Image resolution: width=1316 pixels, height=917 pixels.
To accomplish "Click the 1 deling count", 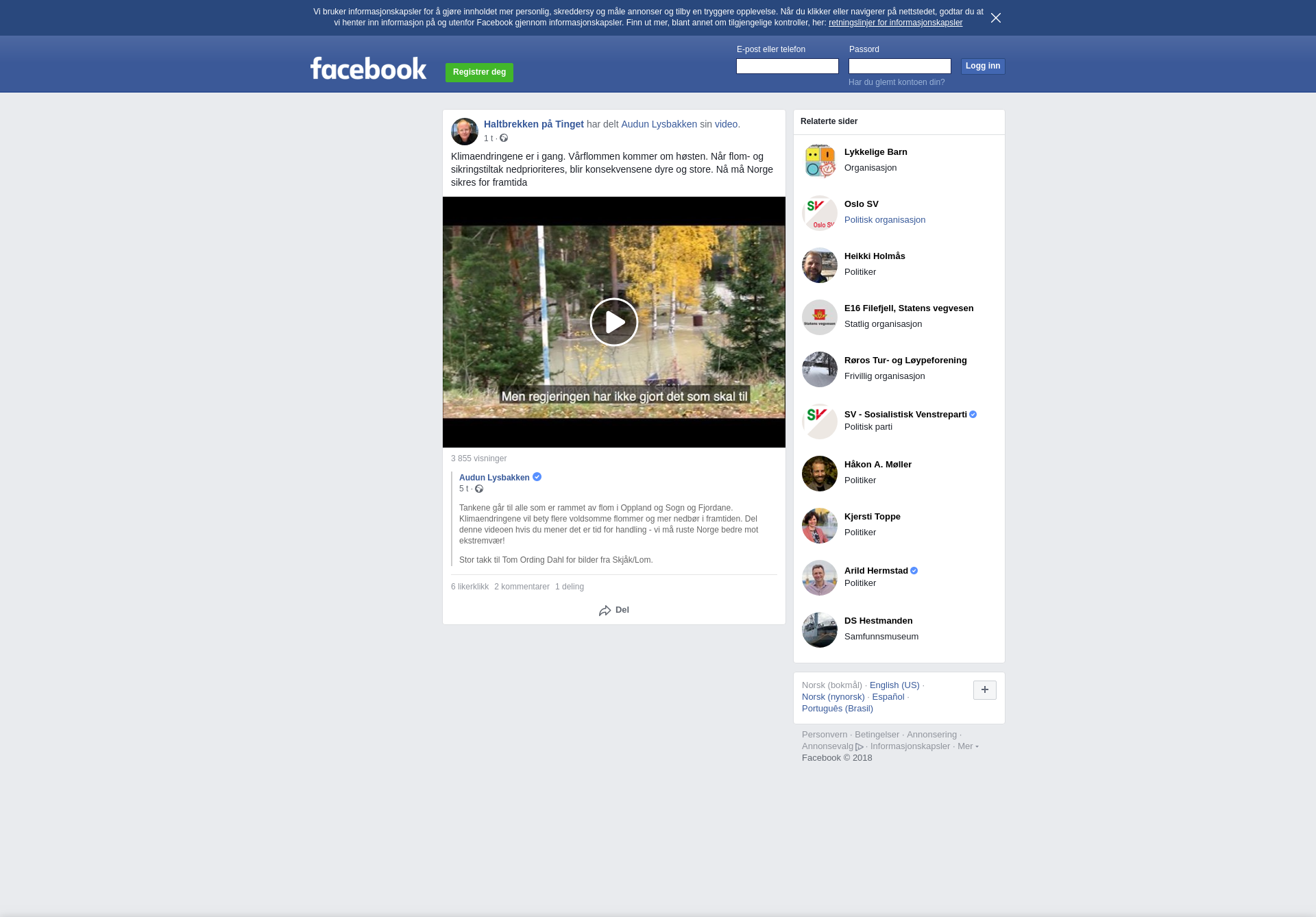I will pyautogui.click(x=570, y=587).
